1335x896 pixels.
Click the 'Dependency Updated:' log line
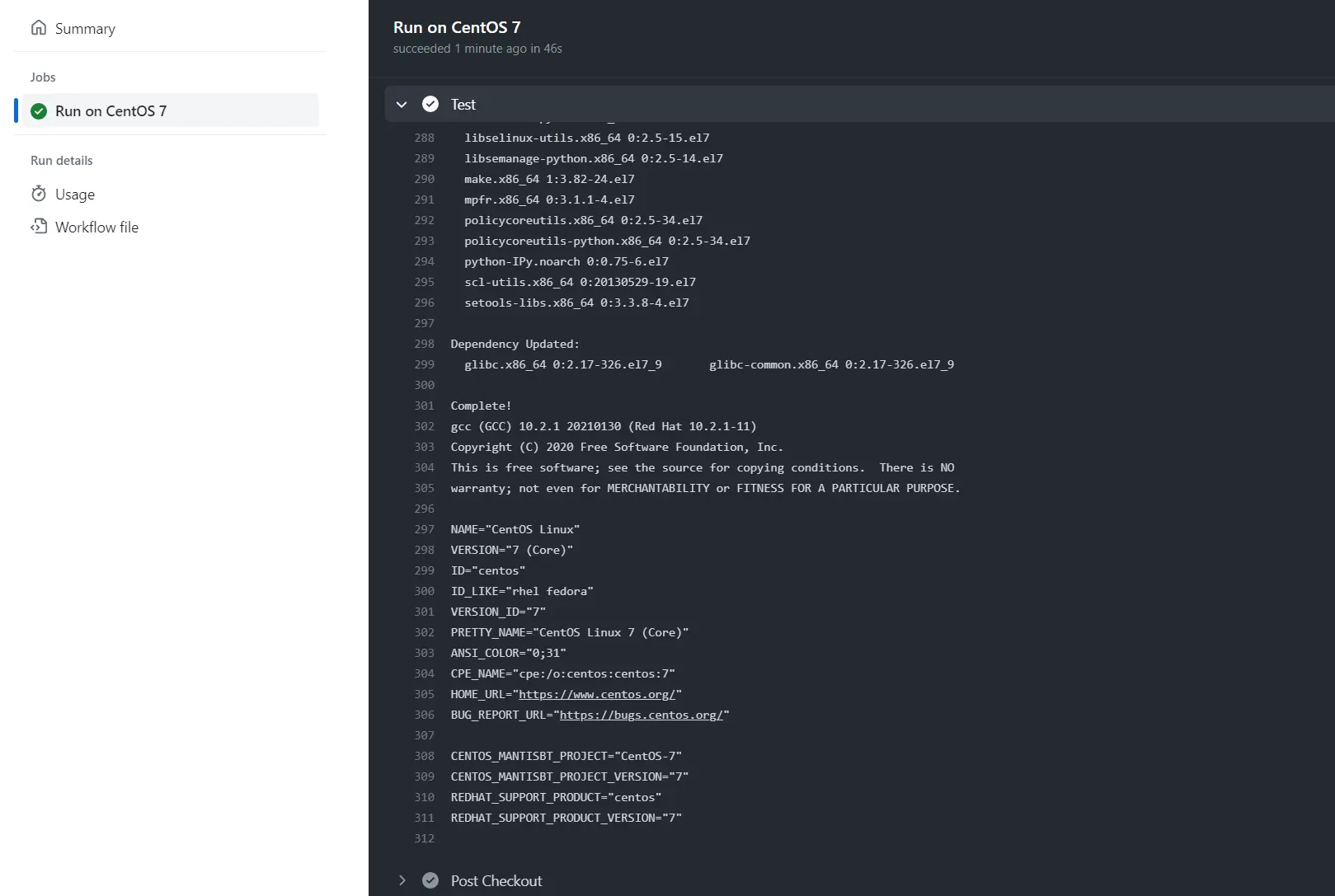(x=515, y=344)
